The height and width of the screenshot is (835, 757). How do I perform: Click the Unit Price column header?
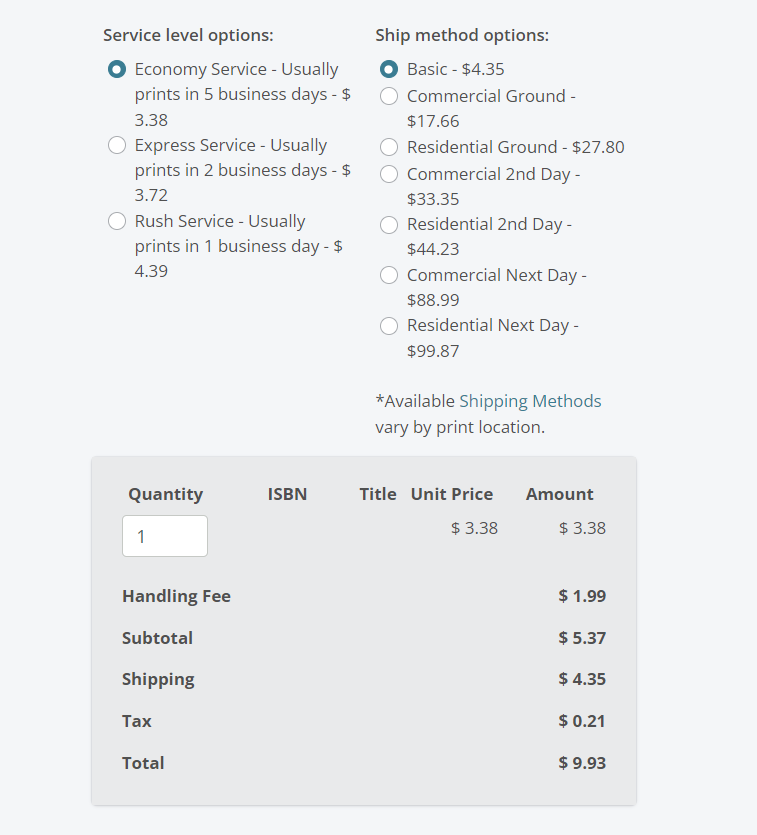click(x=451, y=494)
